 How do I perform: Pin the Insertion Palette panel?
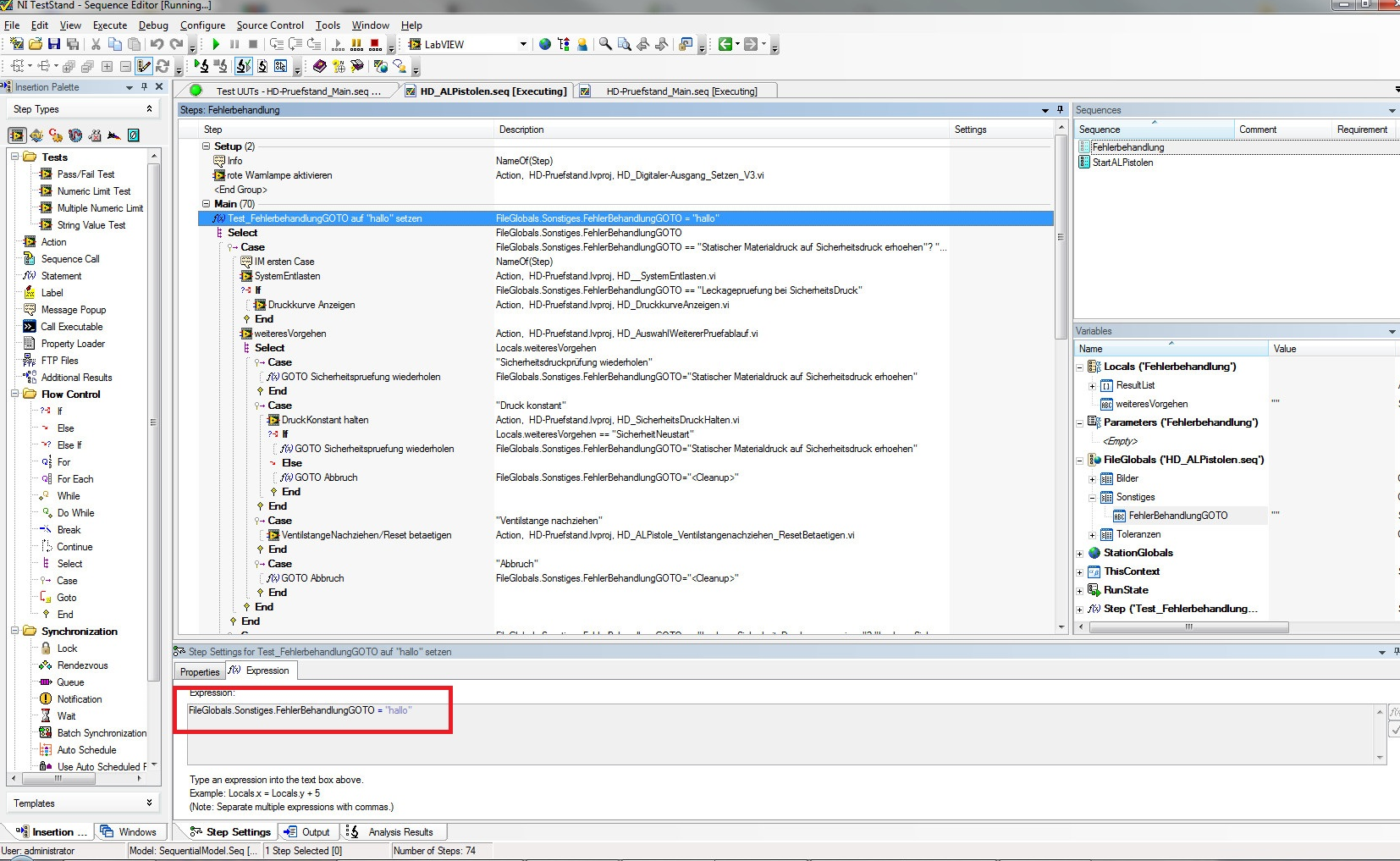tap(145, 87)
